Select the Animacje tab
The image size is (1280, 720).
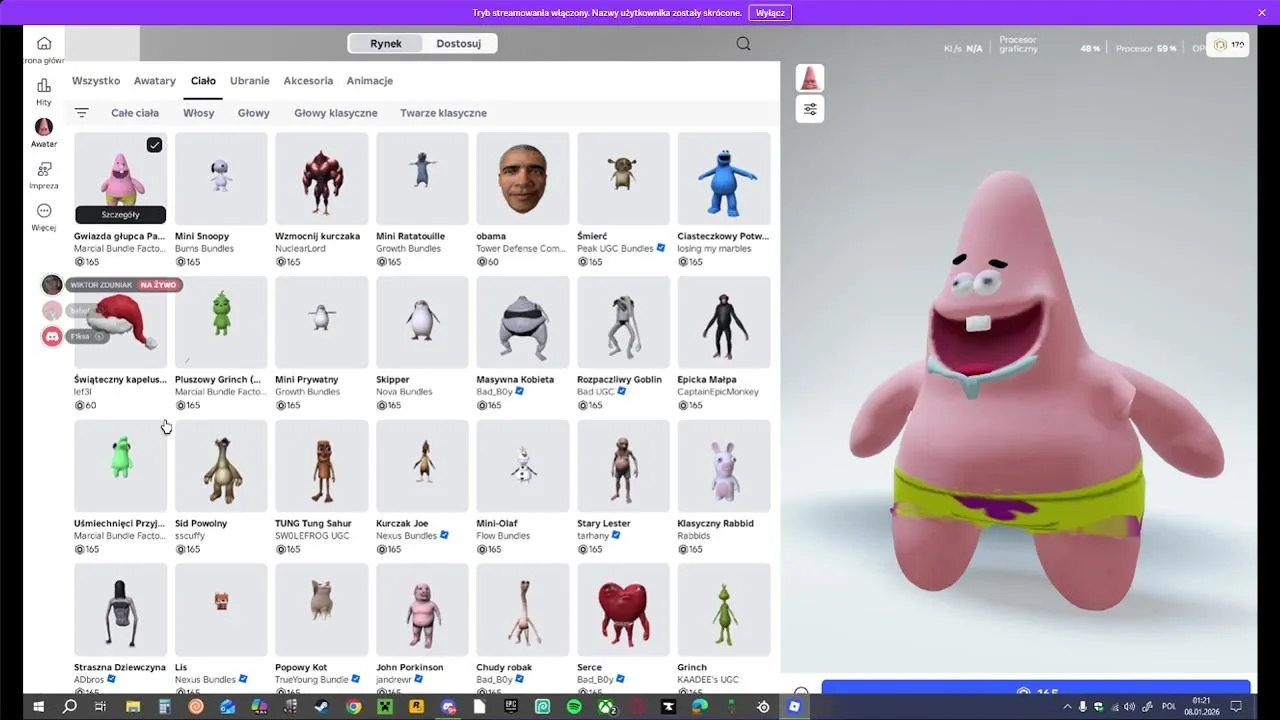click(x=370, y=81)
